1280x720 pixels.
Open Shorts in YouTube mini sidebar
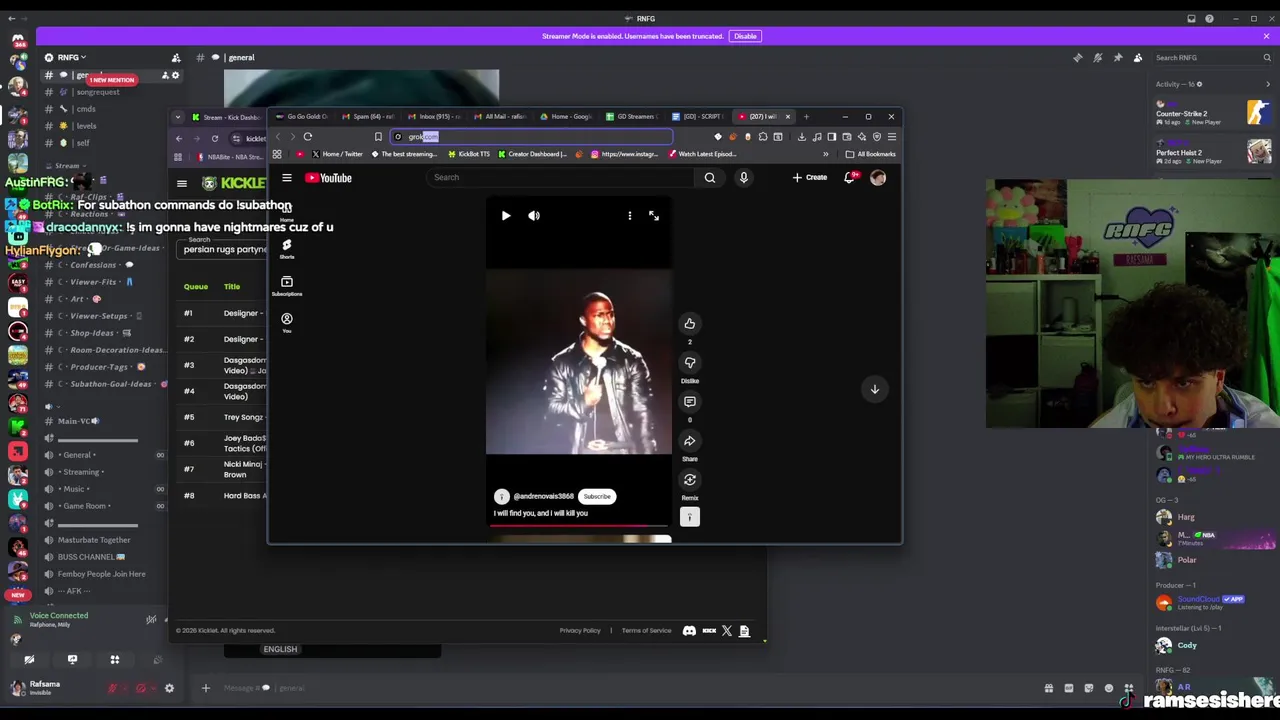click(x=287, y=248)
